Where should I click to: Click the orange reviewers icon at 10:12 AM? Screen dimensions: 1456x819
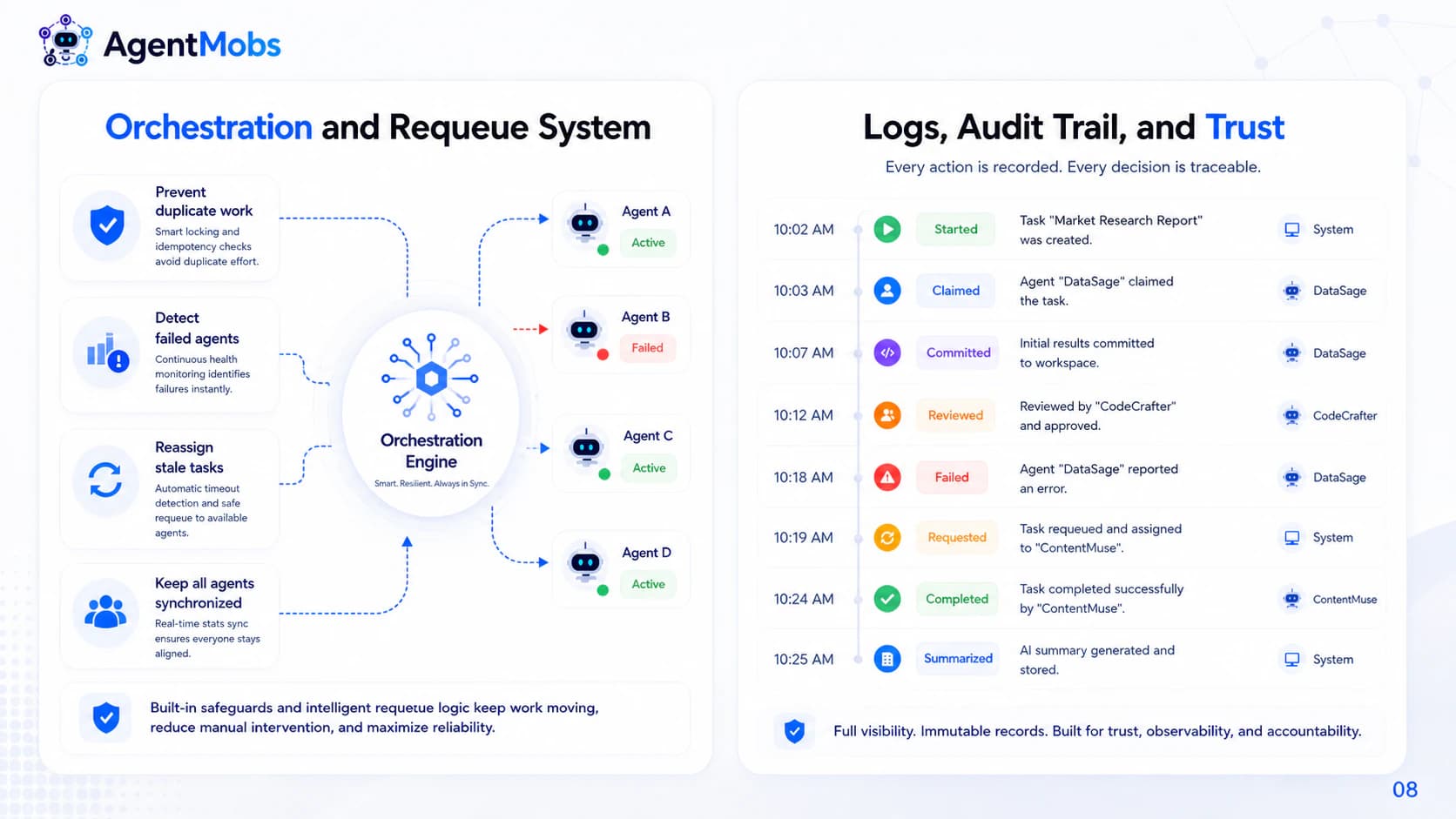[x=887, y=415]
